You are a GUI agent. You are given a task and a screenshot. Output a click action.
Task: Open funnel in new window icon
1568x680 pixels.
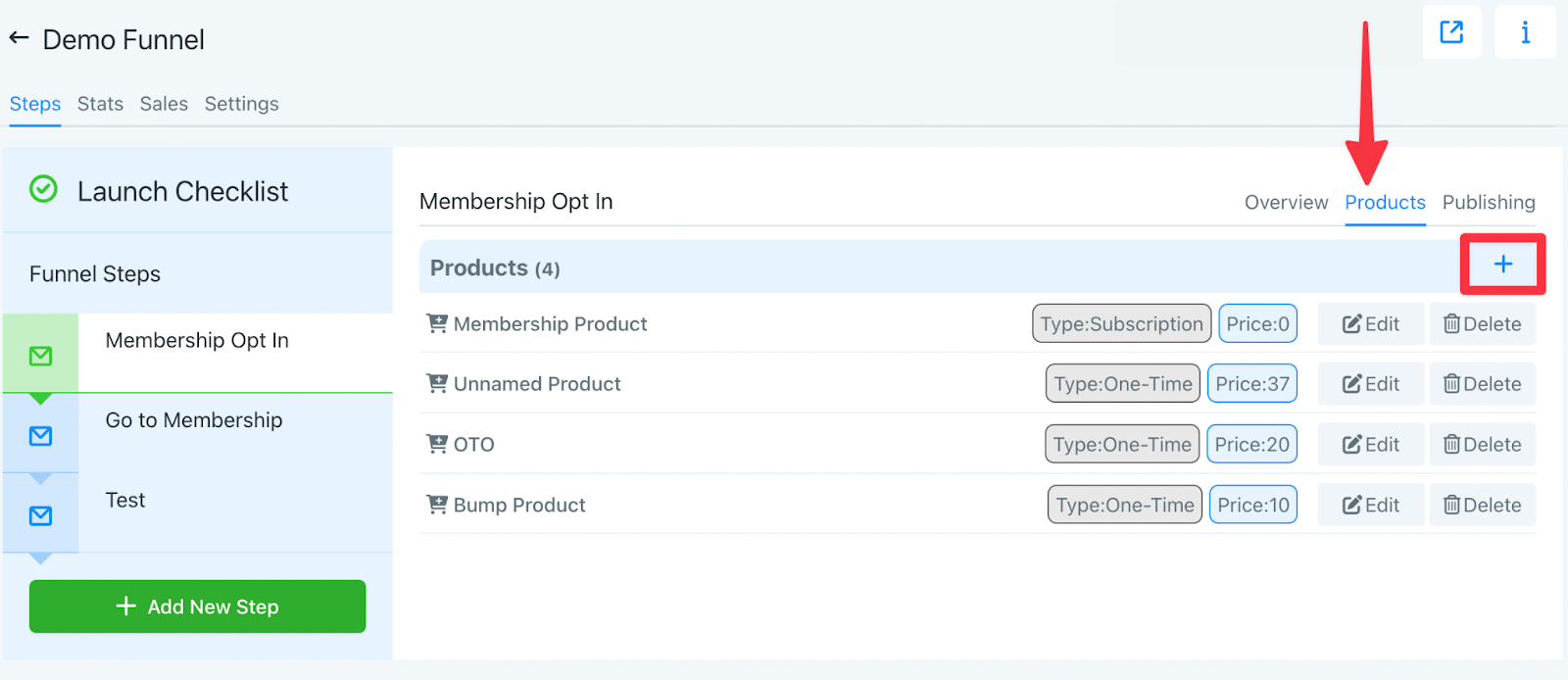click(x=1451, y=32)
